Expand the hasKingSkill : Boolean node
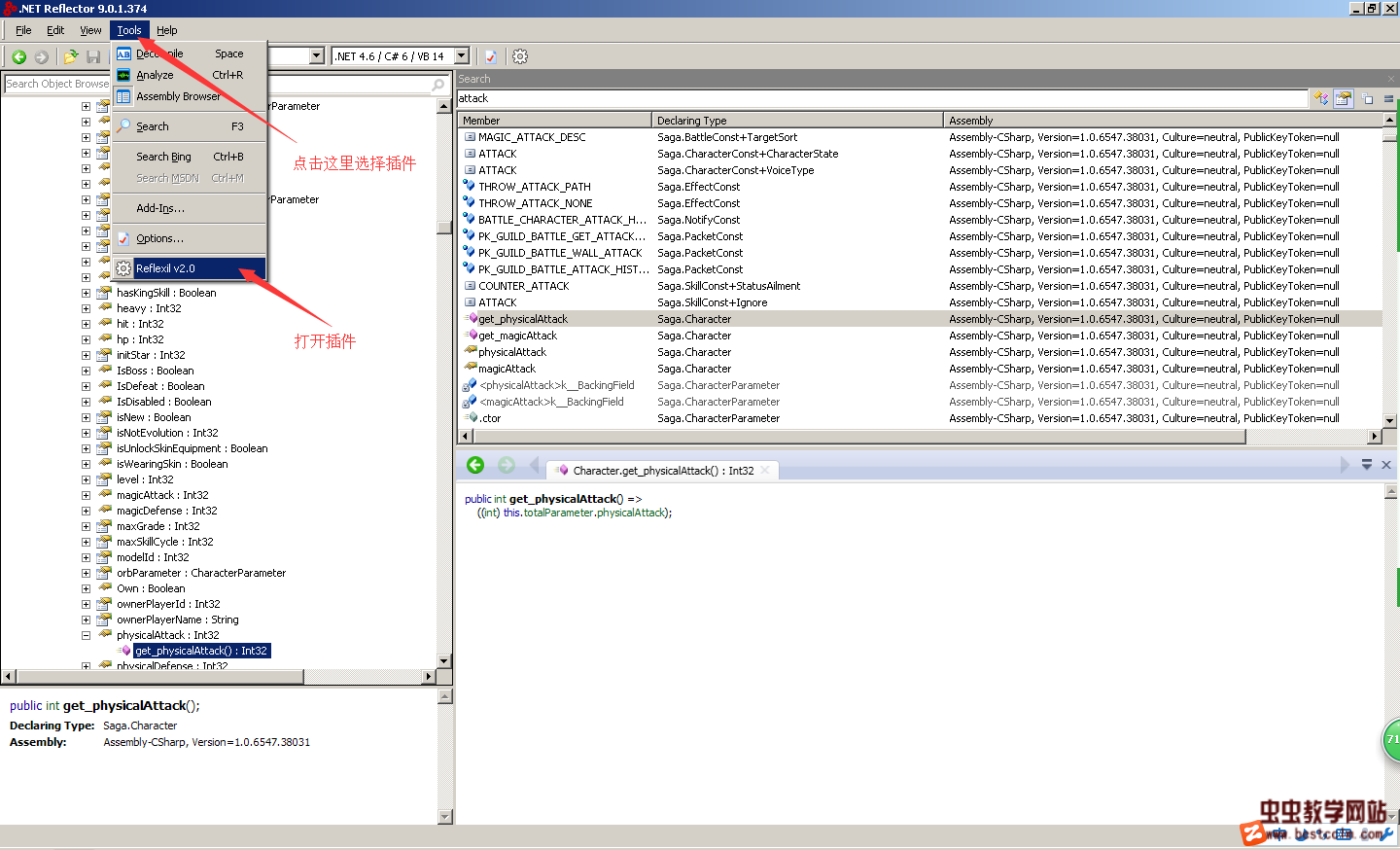This screenshot has width=1400, height=850. tap(86, 293)
